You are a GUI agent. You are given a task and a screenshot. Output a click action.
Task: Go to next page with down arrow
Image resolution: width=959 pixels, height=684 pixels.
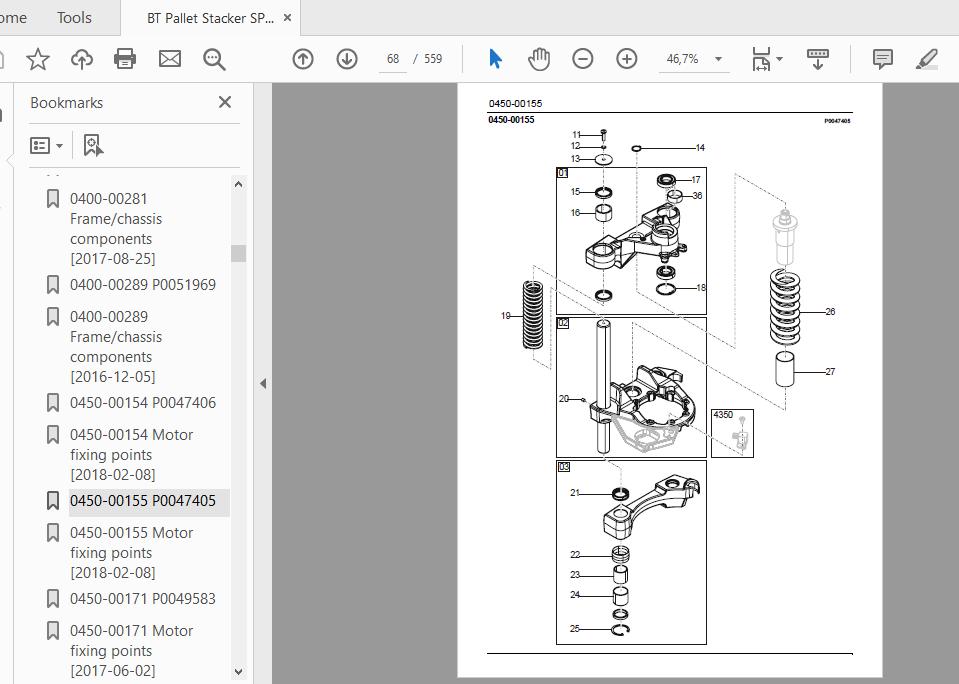(347, 59)
